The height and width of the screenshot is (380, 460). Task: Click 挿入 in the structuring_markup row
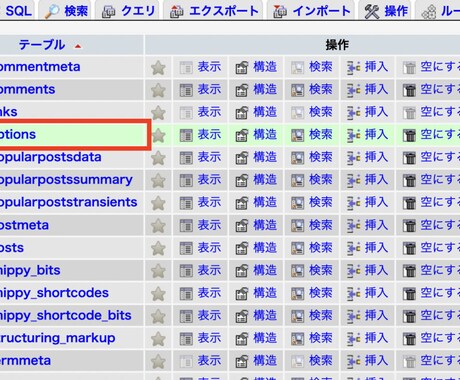pos(376,338)
